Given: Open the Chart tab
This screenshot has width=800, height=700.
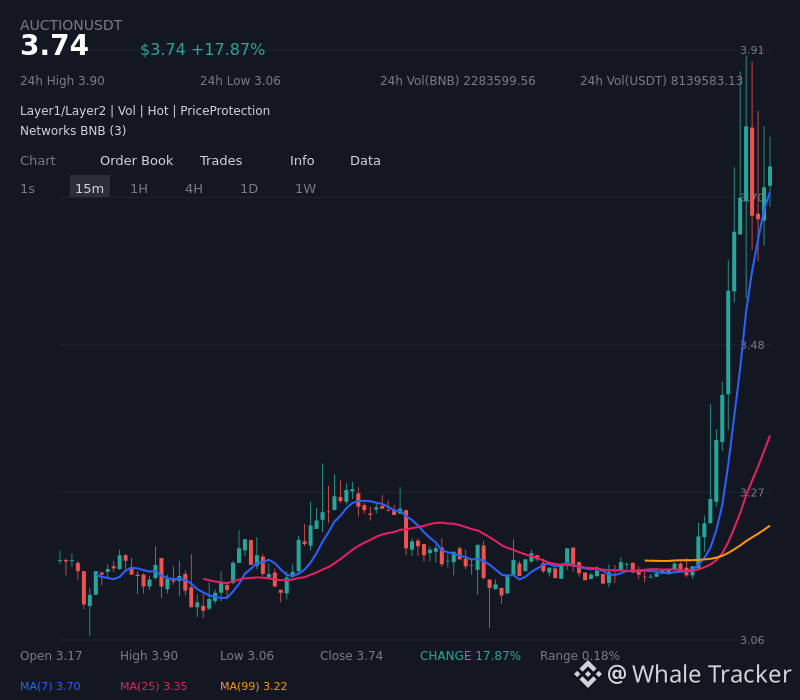Looking at the screenshot, I should coord(37,161).
